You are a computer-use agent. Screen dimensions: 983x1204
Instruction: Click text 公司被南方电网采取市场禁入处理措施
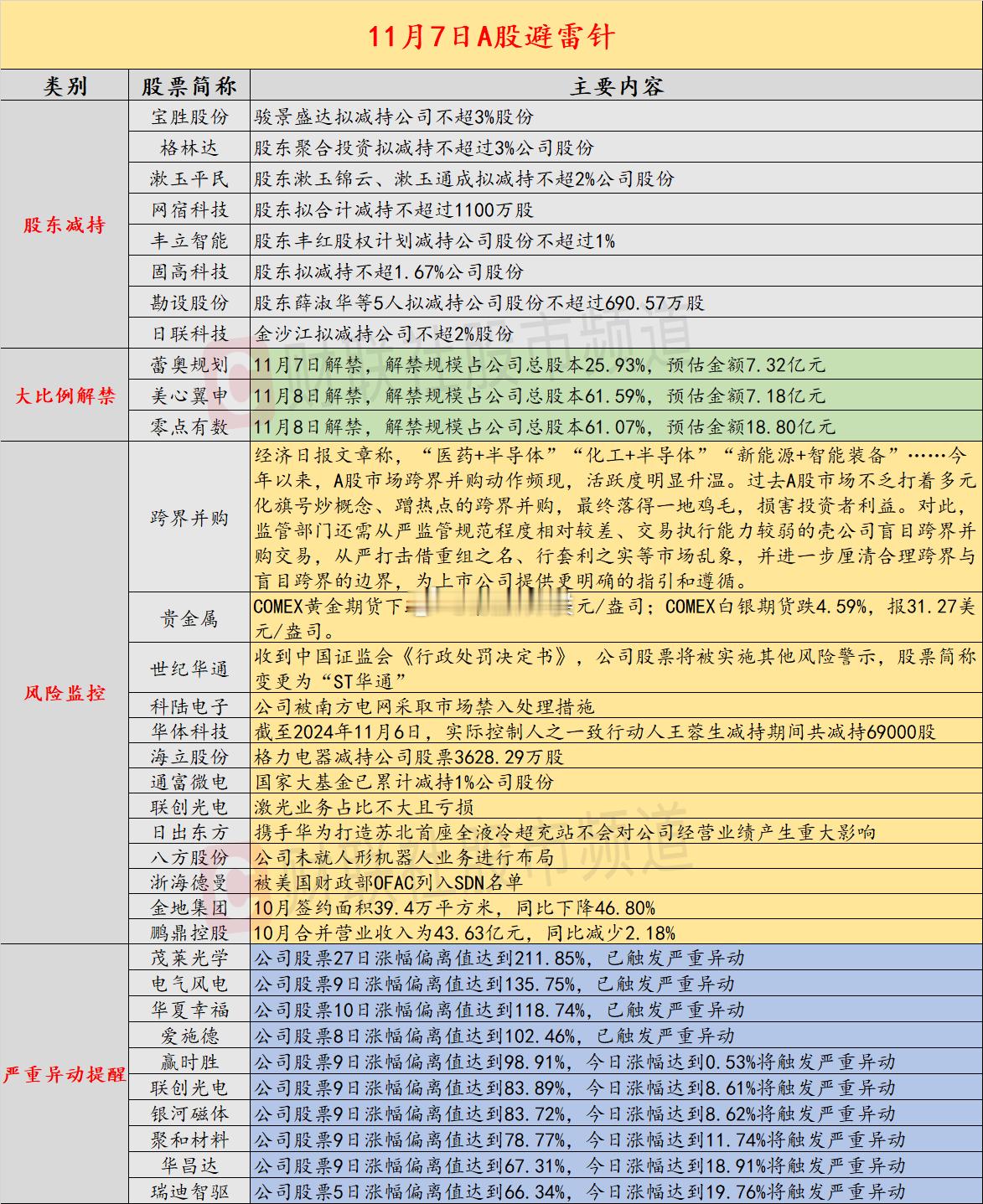tap(424, 706)
